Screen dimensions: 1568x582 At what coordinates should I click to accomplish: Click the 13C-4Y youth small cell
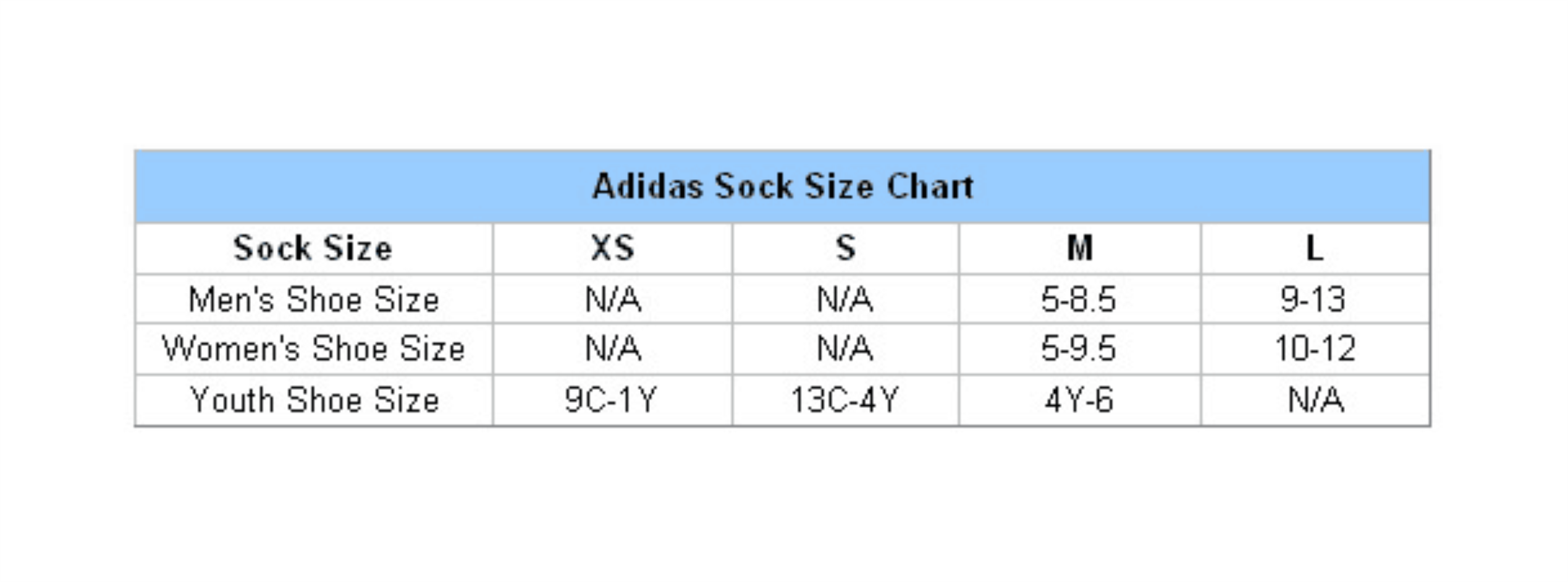[846, 400]
